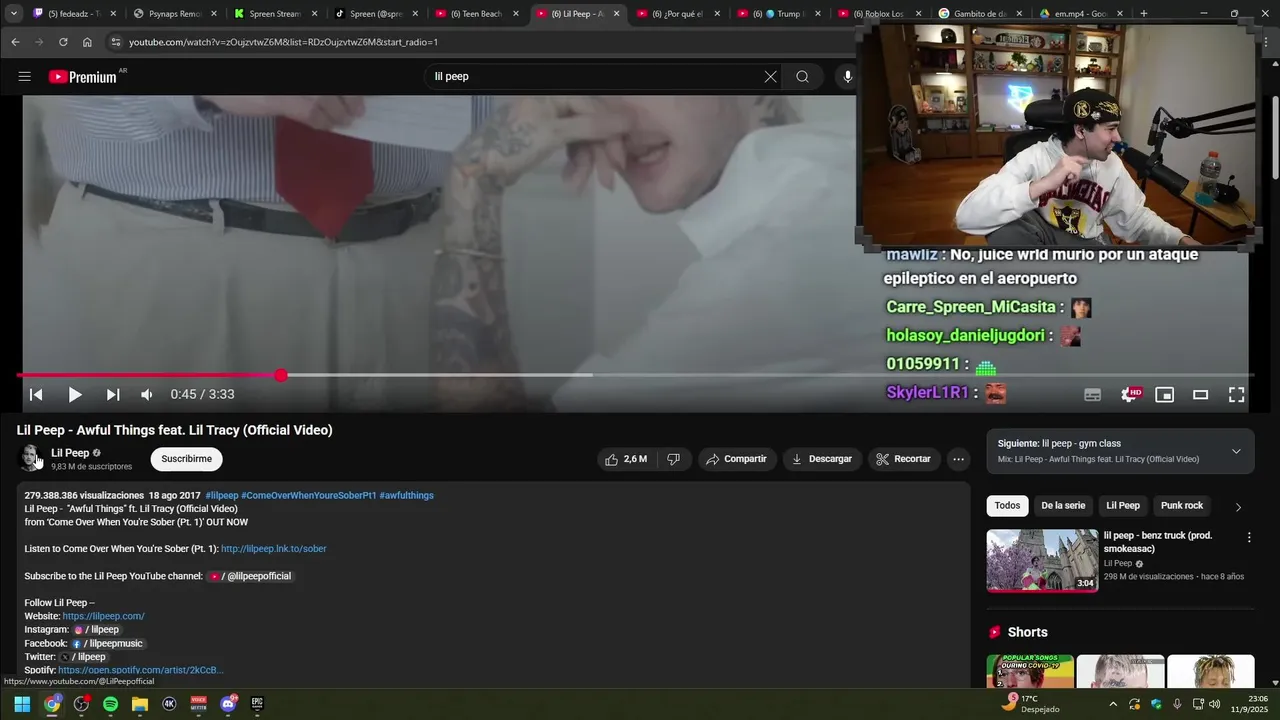The height and width of the screenshot is (720, 1280).
Task: Click the #lilpeep hashtag
Action: pyautogui.click(x=222, y=496)
